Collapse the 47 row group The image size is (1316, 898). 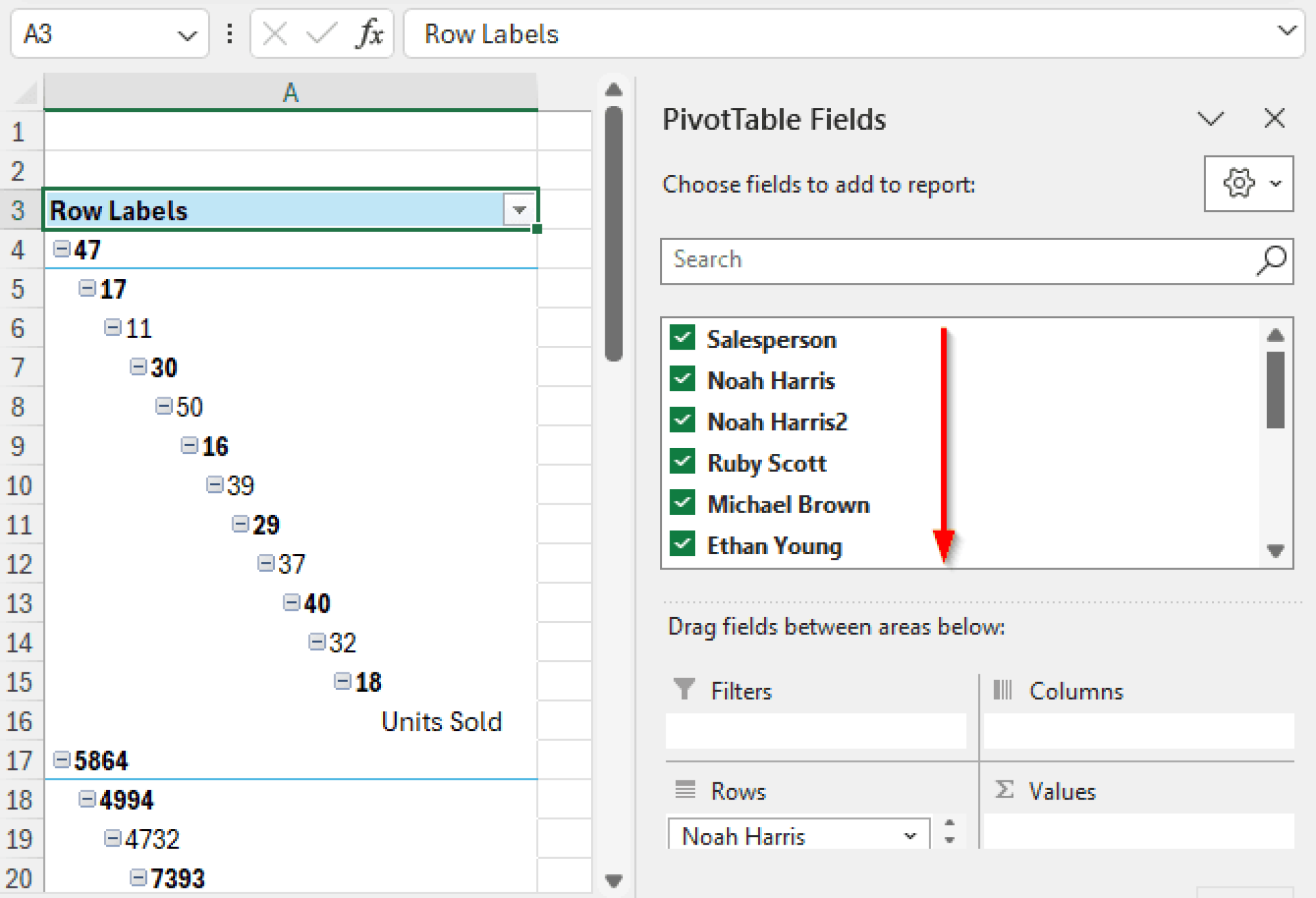[x=61, y=249]
